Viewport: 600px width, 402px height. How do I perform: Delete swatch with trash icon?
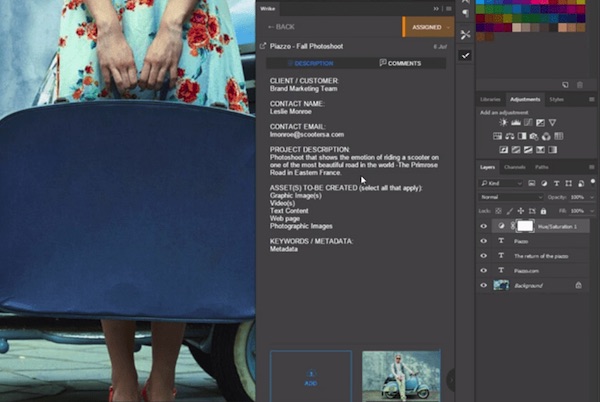coord(580,85)
